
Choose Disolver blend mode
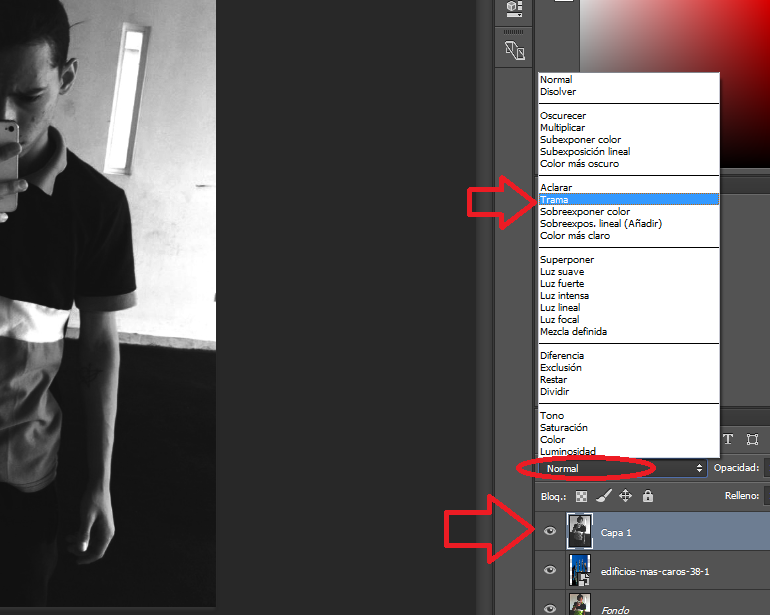(629, 92)
